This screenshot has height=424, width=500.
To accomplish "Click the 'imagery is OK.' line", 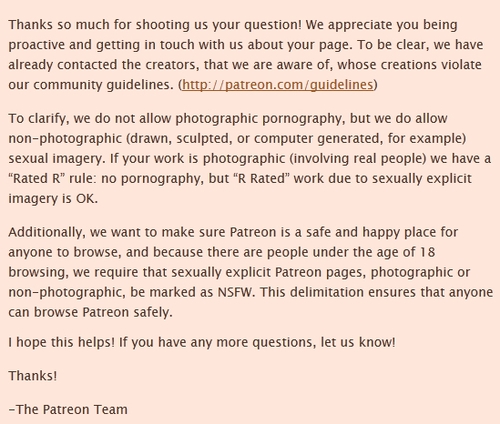I will click(x=53, y=199).
